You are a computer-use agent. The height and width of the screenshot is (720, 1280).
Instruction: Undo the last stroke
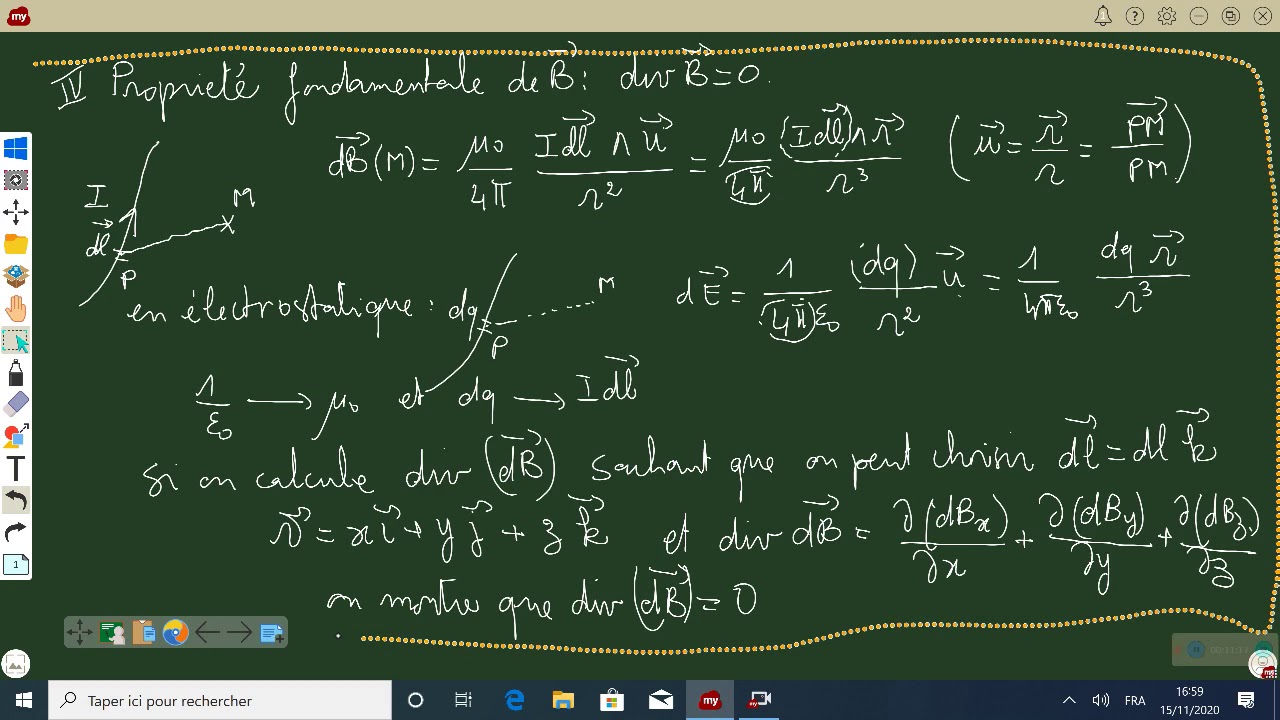click(x=16, y=500)
